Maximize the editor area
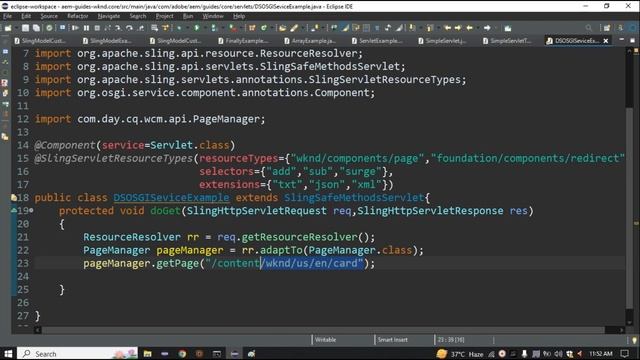The width and height of the screenshot is (640, 360). pos(632,40)
